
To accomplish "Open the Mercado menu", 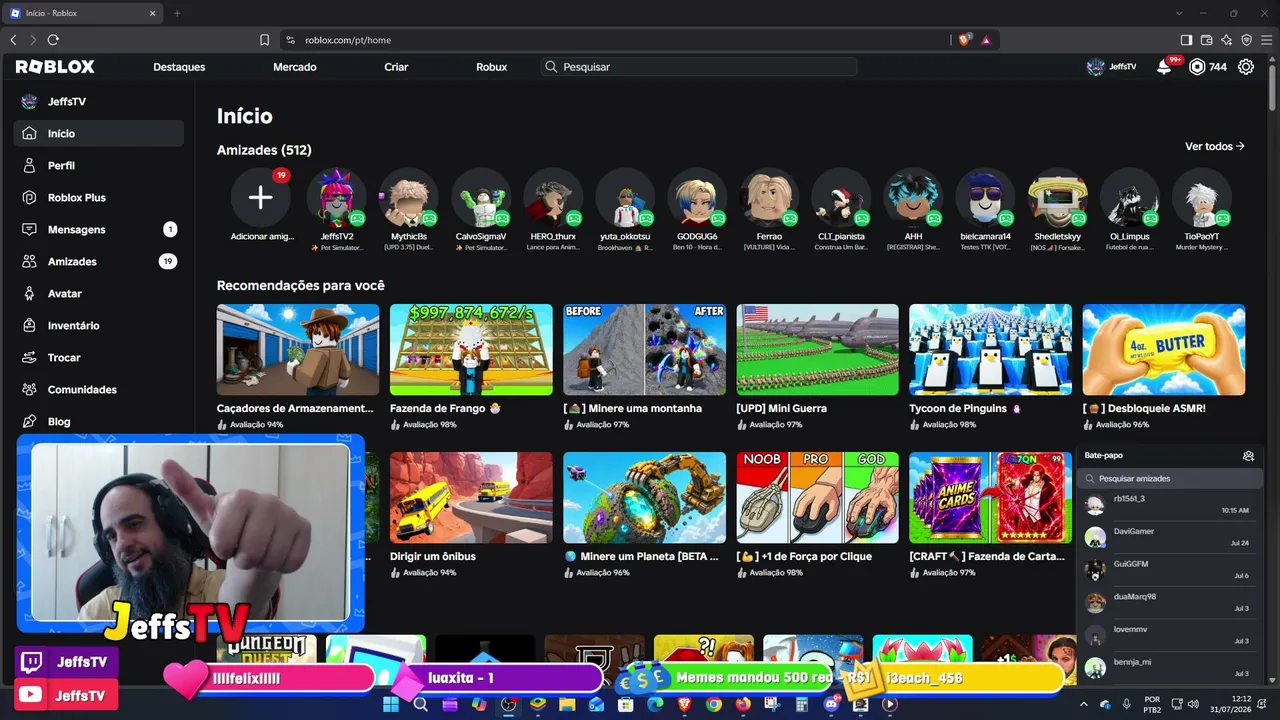I will 295,67.
